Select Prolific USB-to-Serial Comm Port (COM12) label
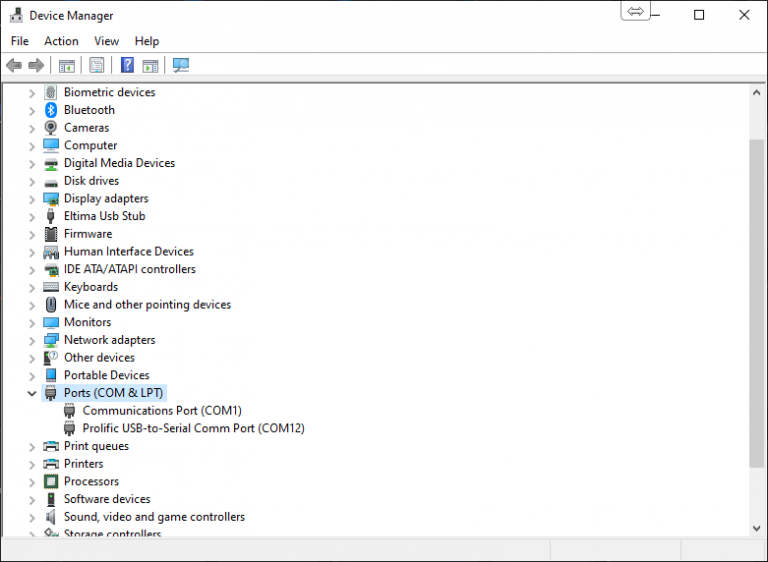This screenshot has width=768, height=562. coord(193,428)
